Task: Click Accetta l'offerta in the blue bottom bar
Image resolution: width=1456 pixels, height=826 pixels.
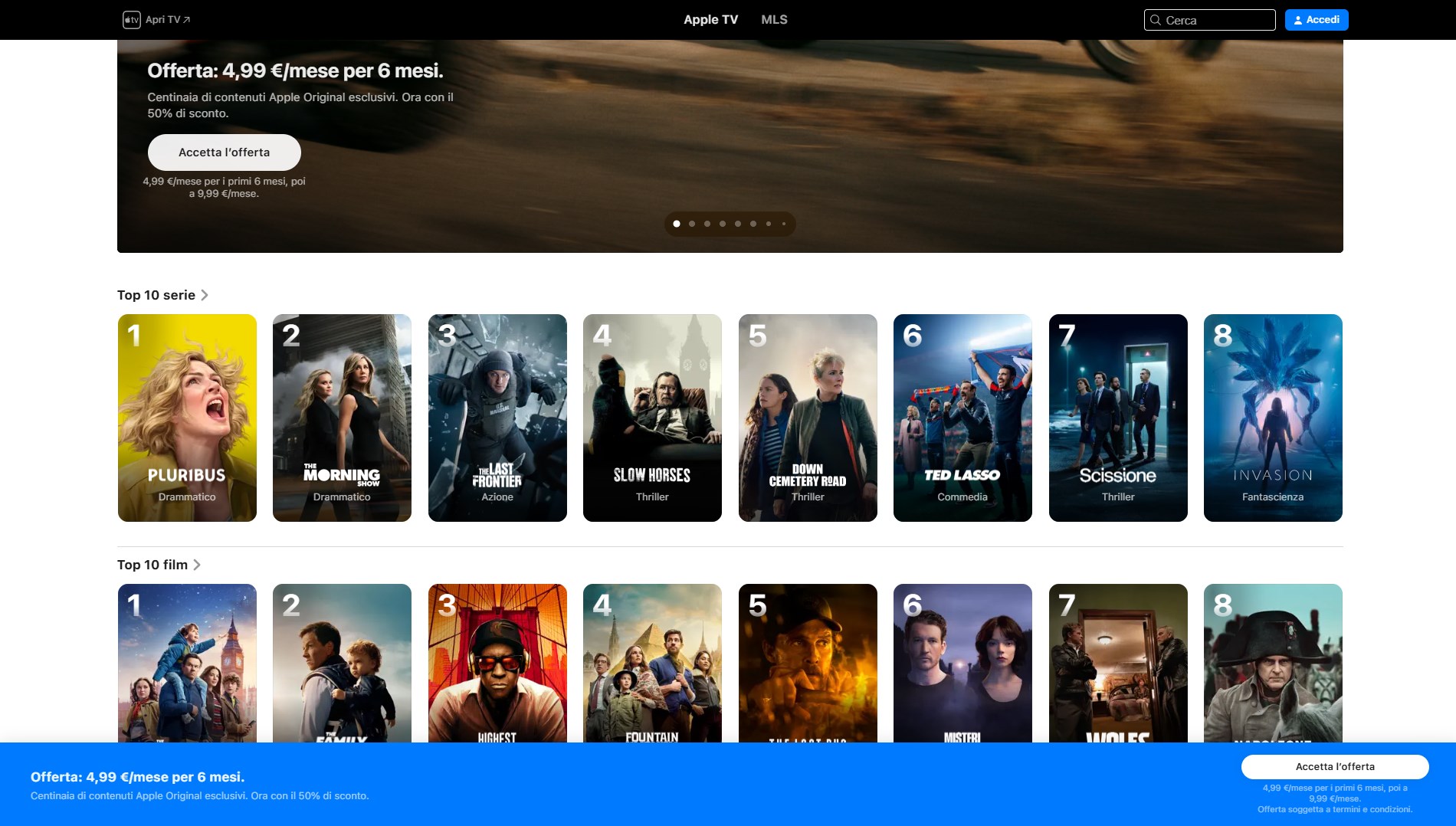Action: coord(1335,767)
